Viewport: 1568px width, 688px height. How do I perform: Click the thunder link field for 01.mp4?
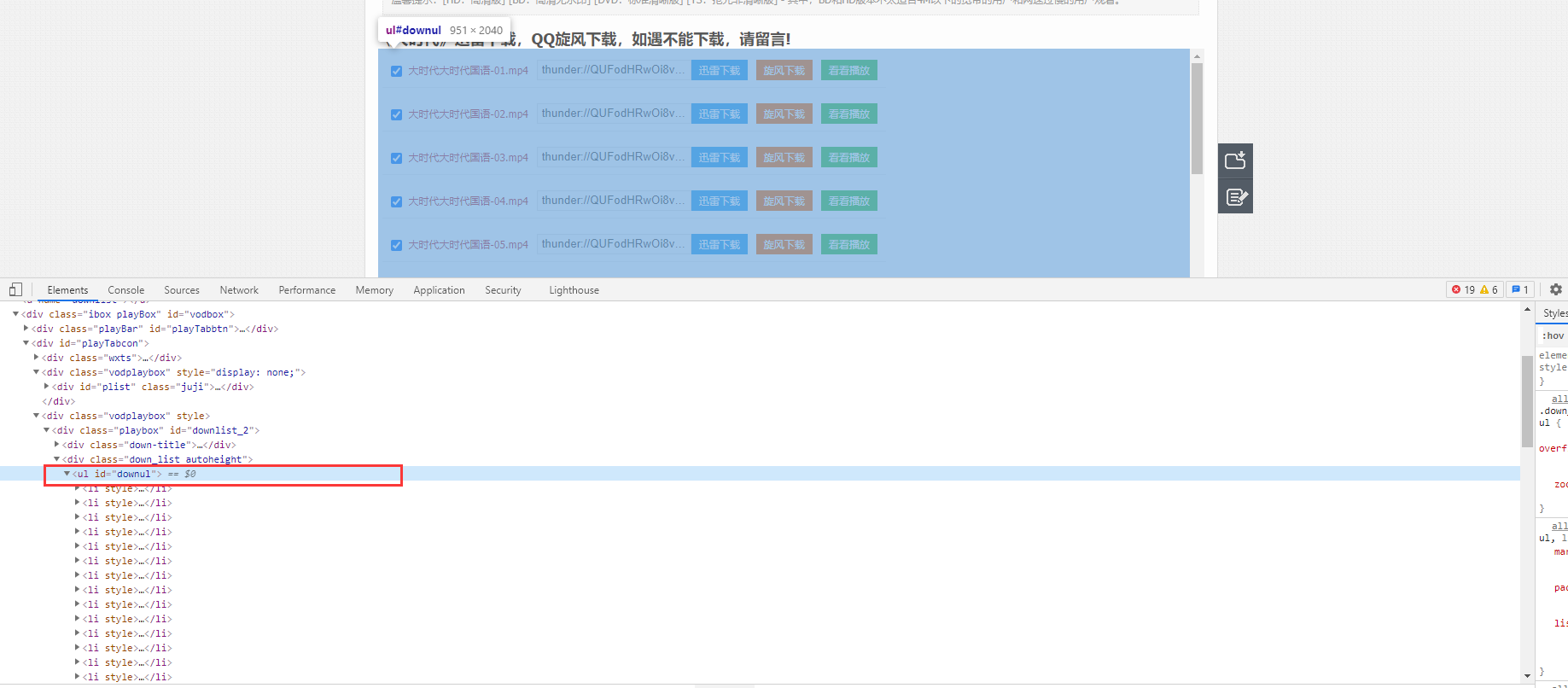coord(613,70)
